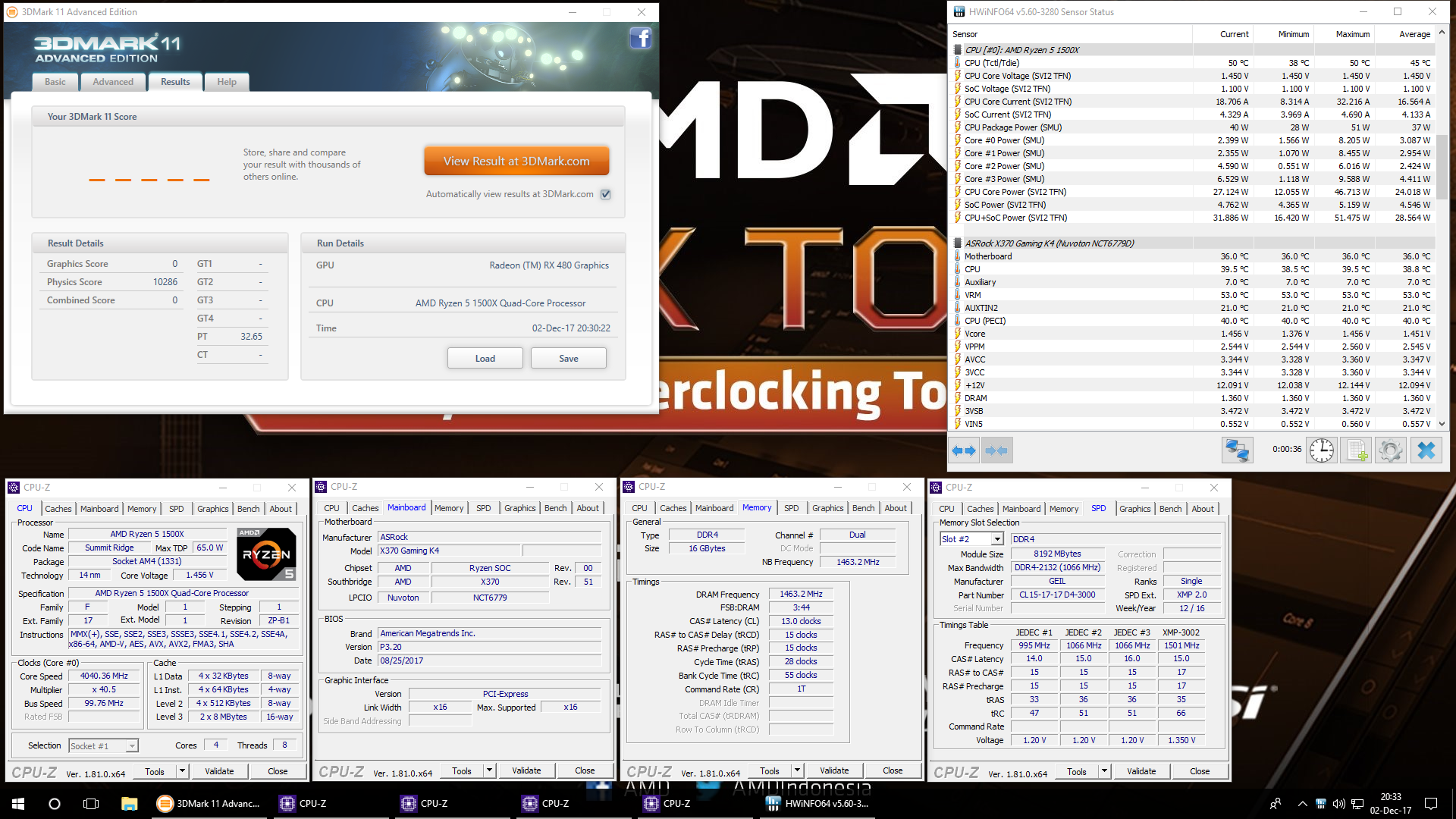Switch to the Advanced tab in 3DMark 11
This screenshot has height=819, width=1456.
[x=113, y=82]
